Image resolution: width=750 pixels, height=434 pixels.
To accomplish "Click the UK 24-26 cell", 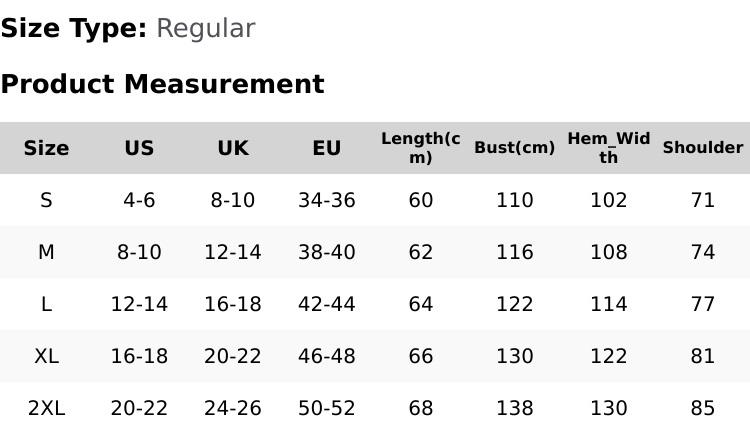I will click(233, 408).
